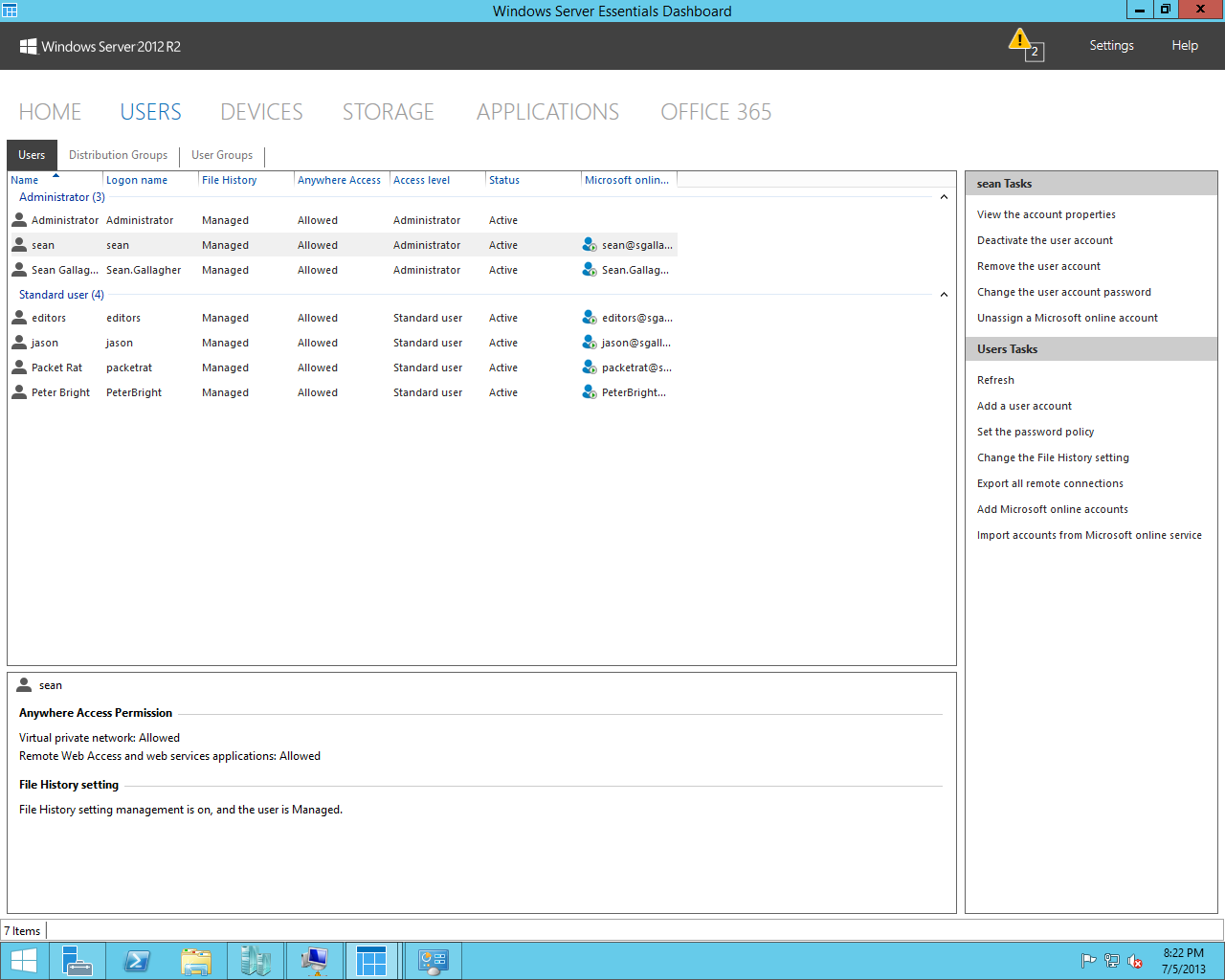
Task: Click the Microsoft online account icon beside jason
Action: [x=589, y=343]
